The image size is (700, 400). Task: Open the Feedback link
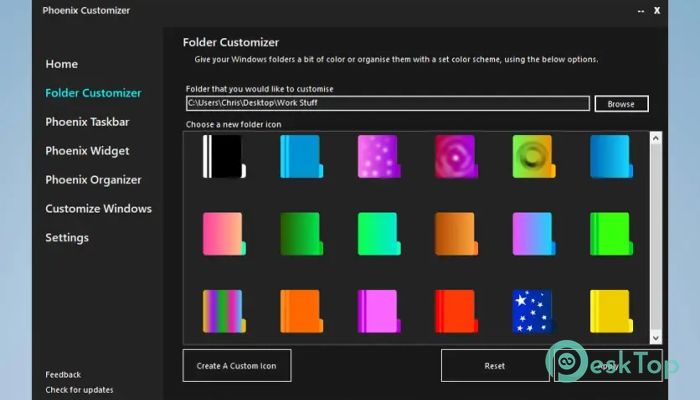(x=63, y=375)
